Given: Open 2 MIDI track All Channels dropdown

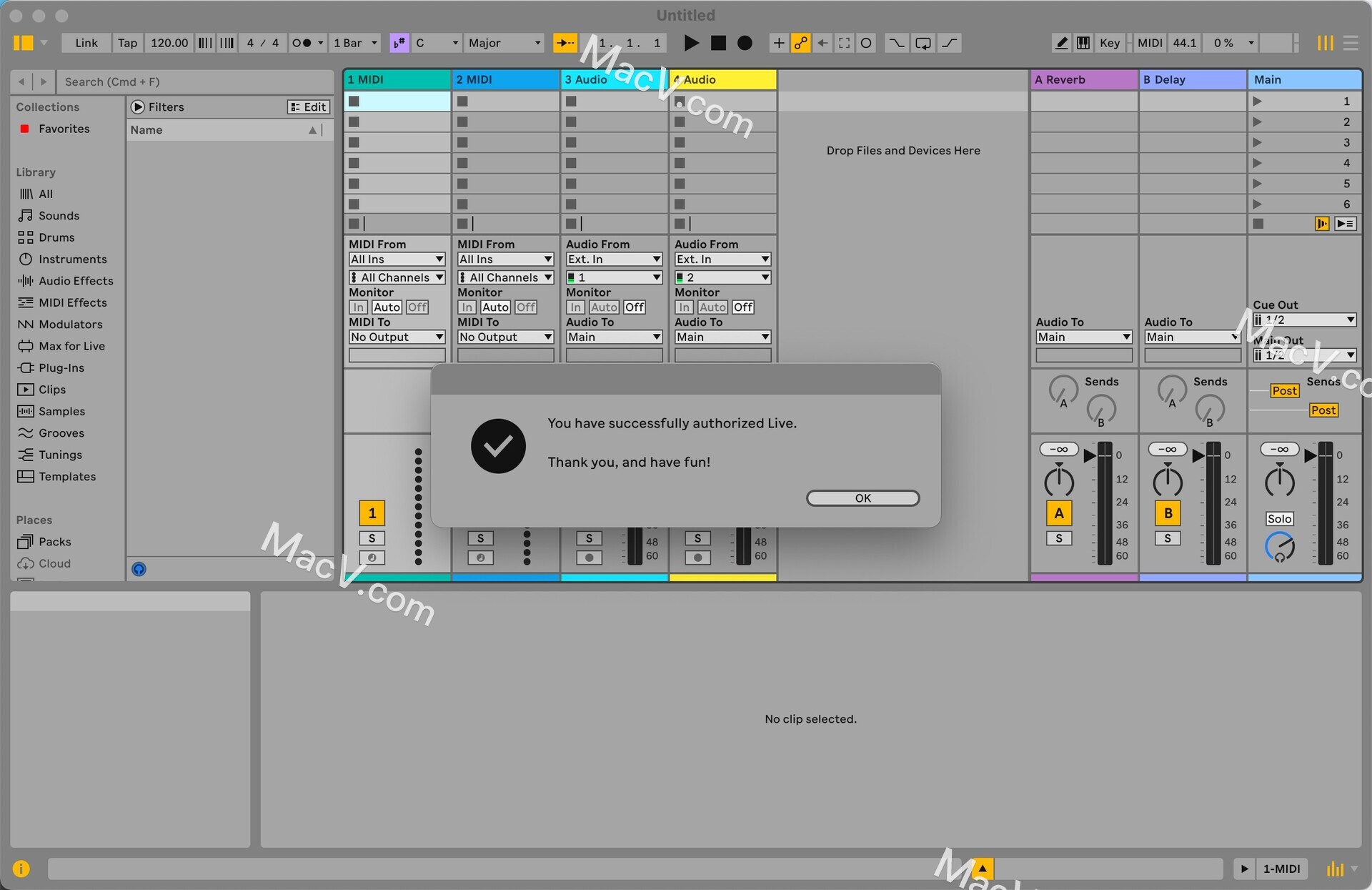Looking at the screenshot, I should (x=506, y=277).
